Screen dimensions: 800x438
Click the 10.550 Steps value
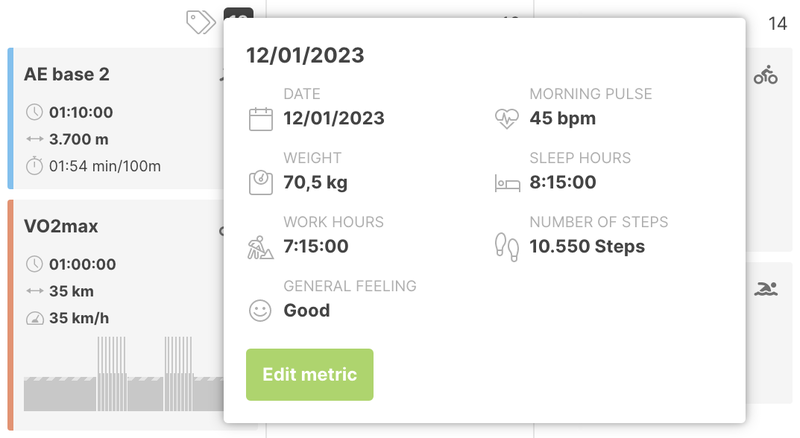tap(587, 246)
